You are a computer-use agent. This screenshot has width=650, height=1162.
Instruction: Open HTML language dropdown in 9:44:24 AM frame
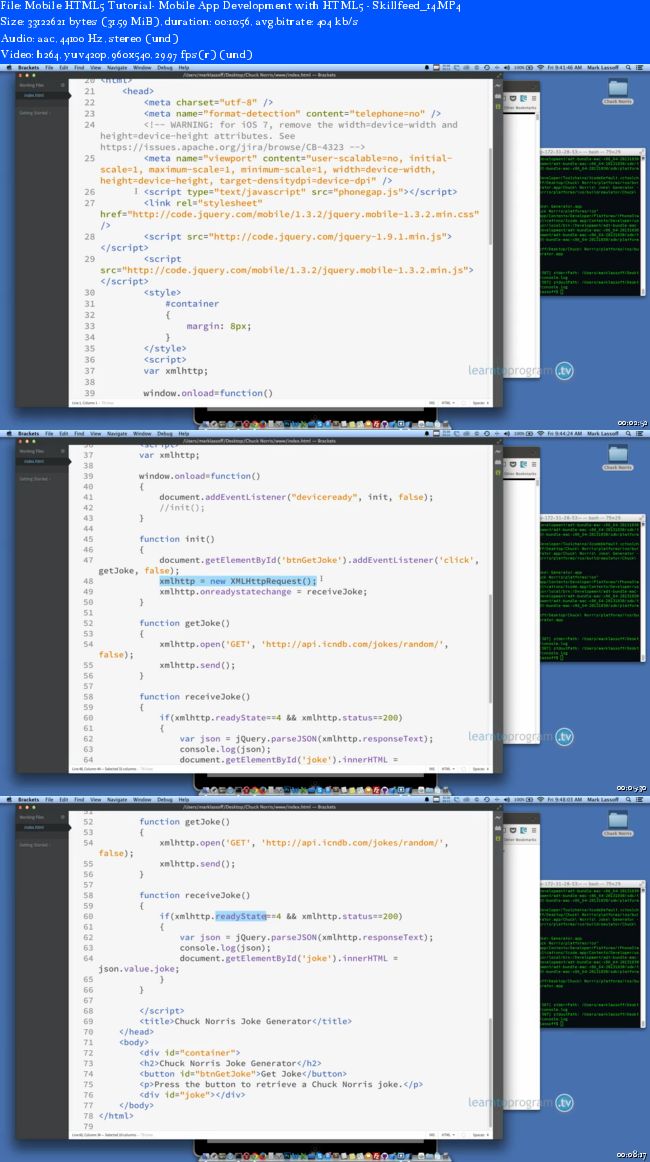[447, 769]
